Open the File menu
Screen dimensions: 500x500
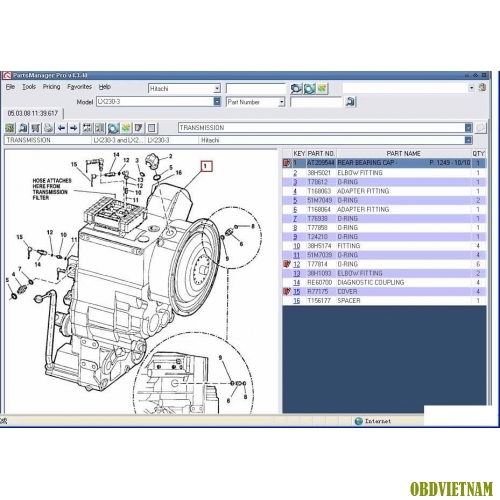coord(10,87)
